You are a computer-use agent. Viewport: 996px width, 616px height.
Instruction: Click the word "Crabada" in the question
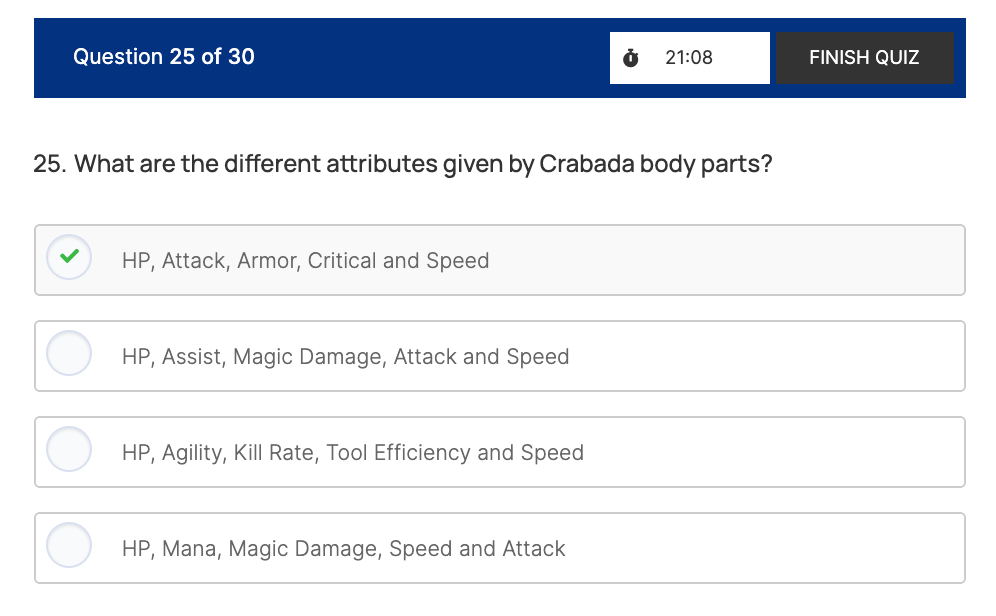pyautogui.click(x=587, y=164)
